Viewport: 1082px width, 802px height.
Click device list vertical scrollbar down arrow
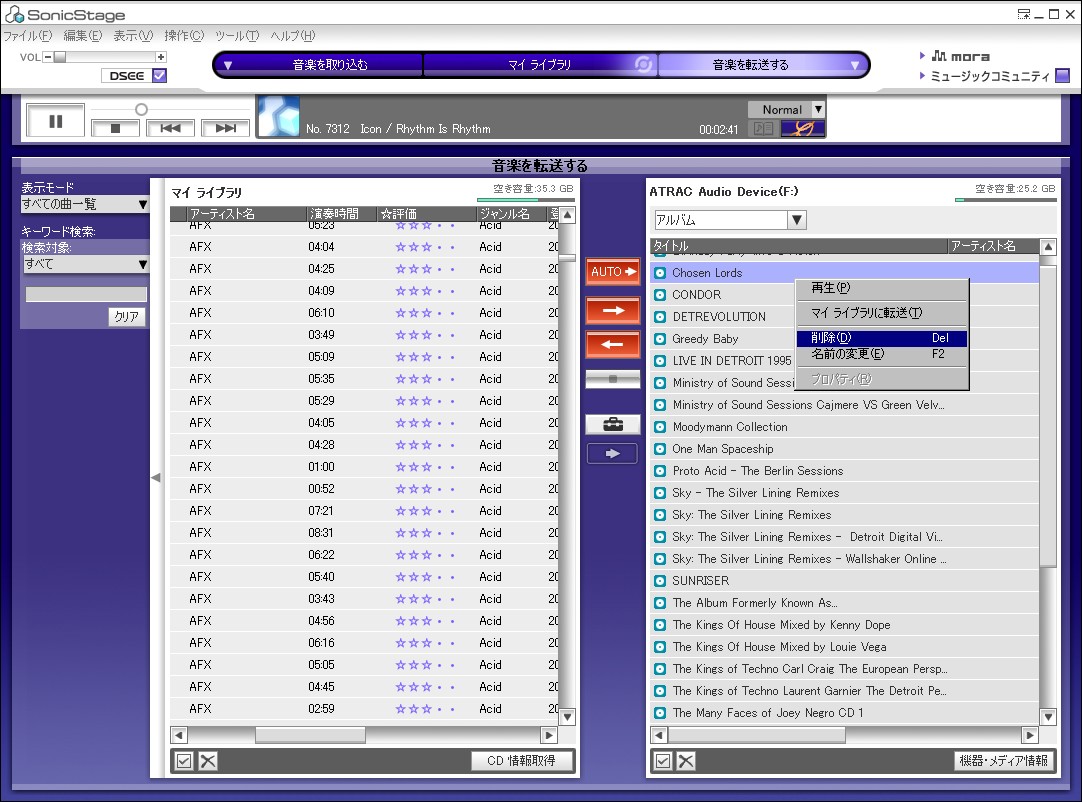[1048, 717]
